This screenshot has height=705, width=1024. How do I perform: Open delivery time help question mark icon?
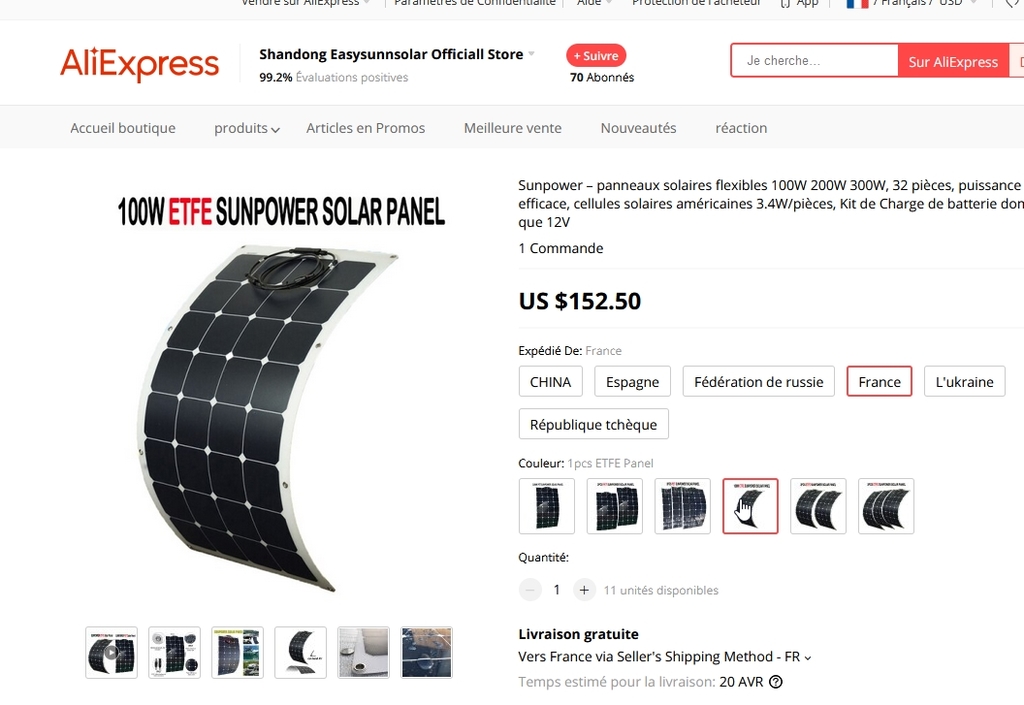click(776, 682)
